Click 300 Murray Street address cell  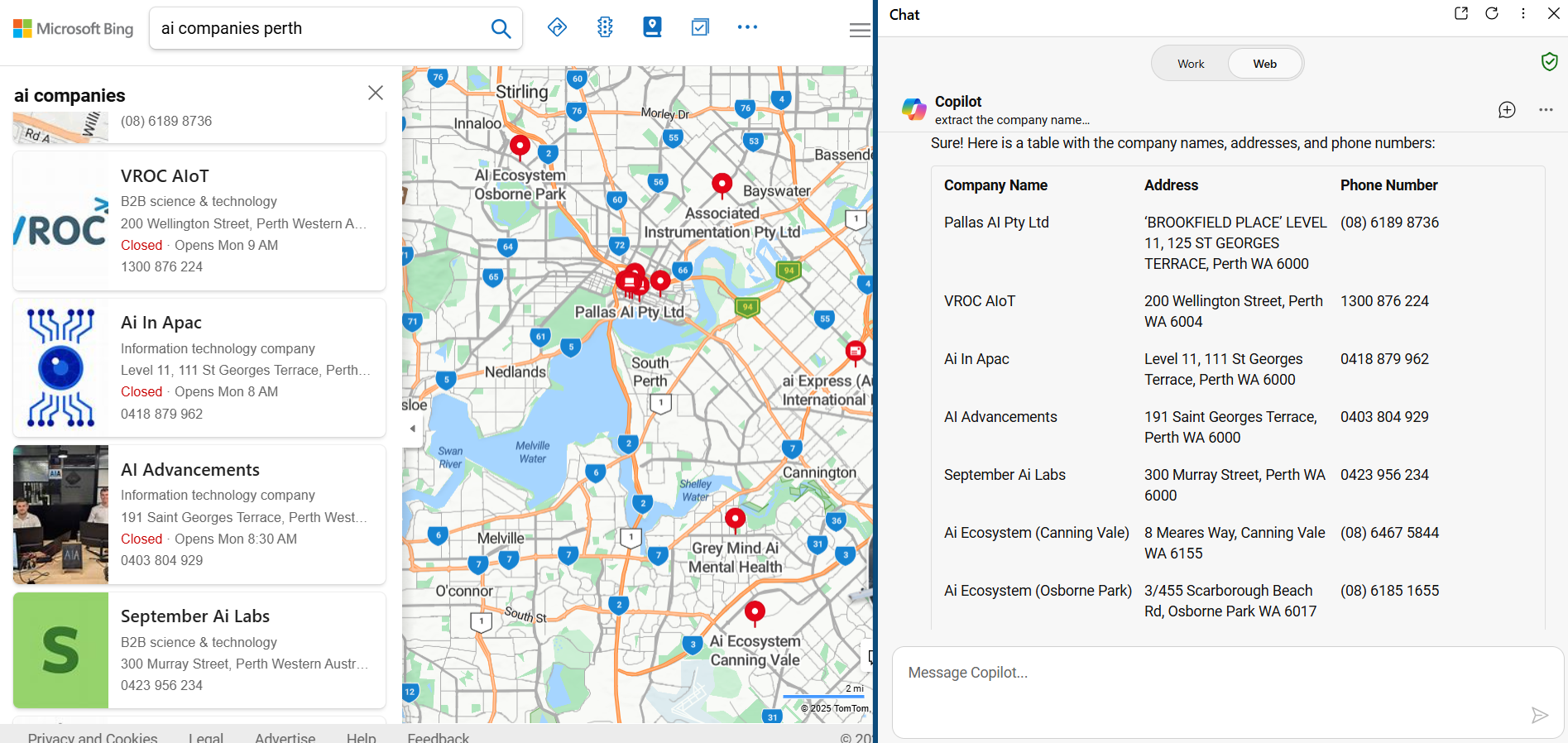pyautogui.click(x=1235, y=485)
